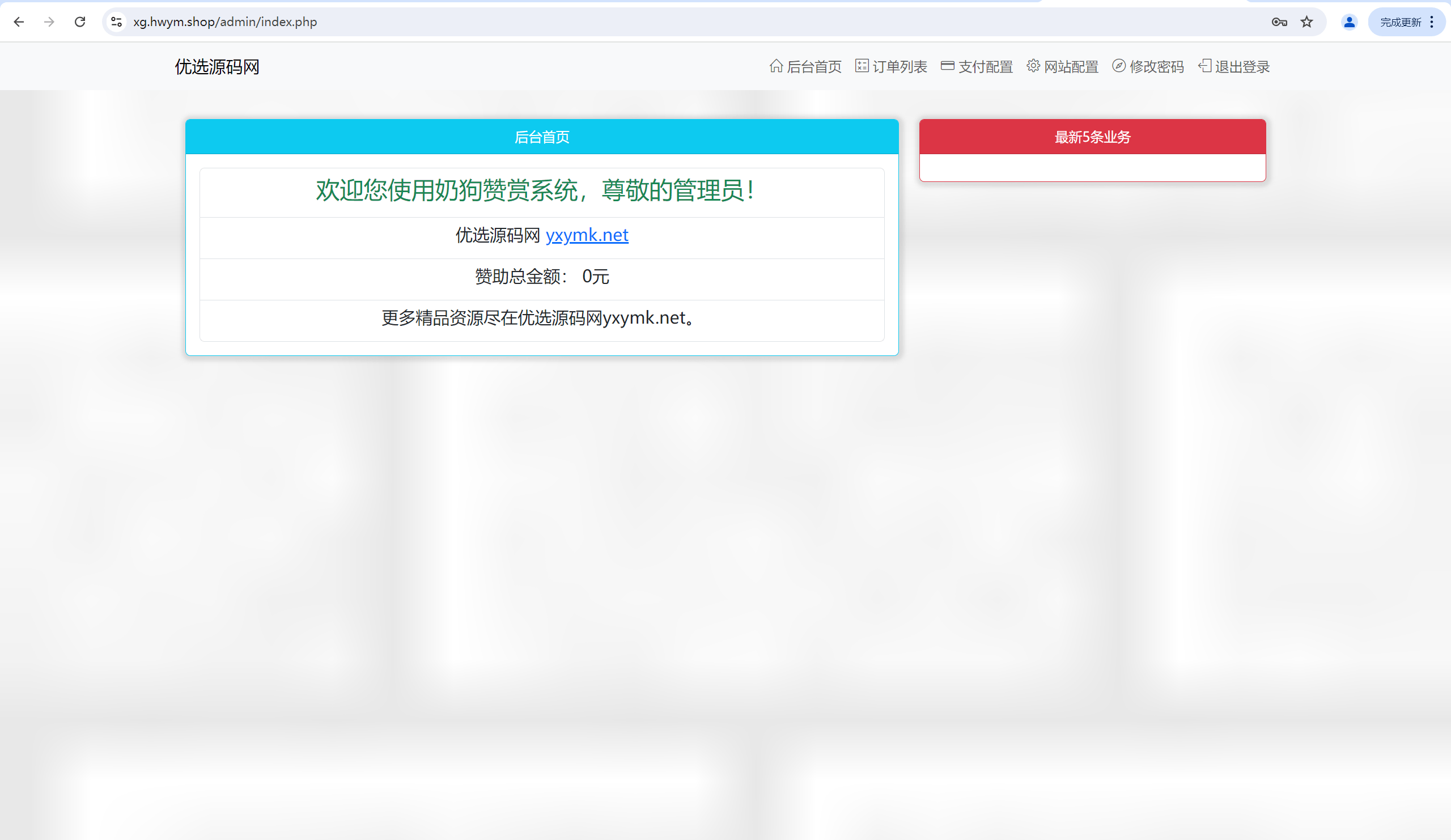Bookmark this page with the star
The image size is (1451, 840).
pos(1307,22)
